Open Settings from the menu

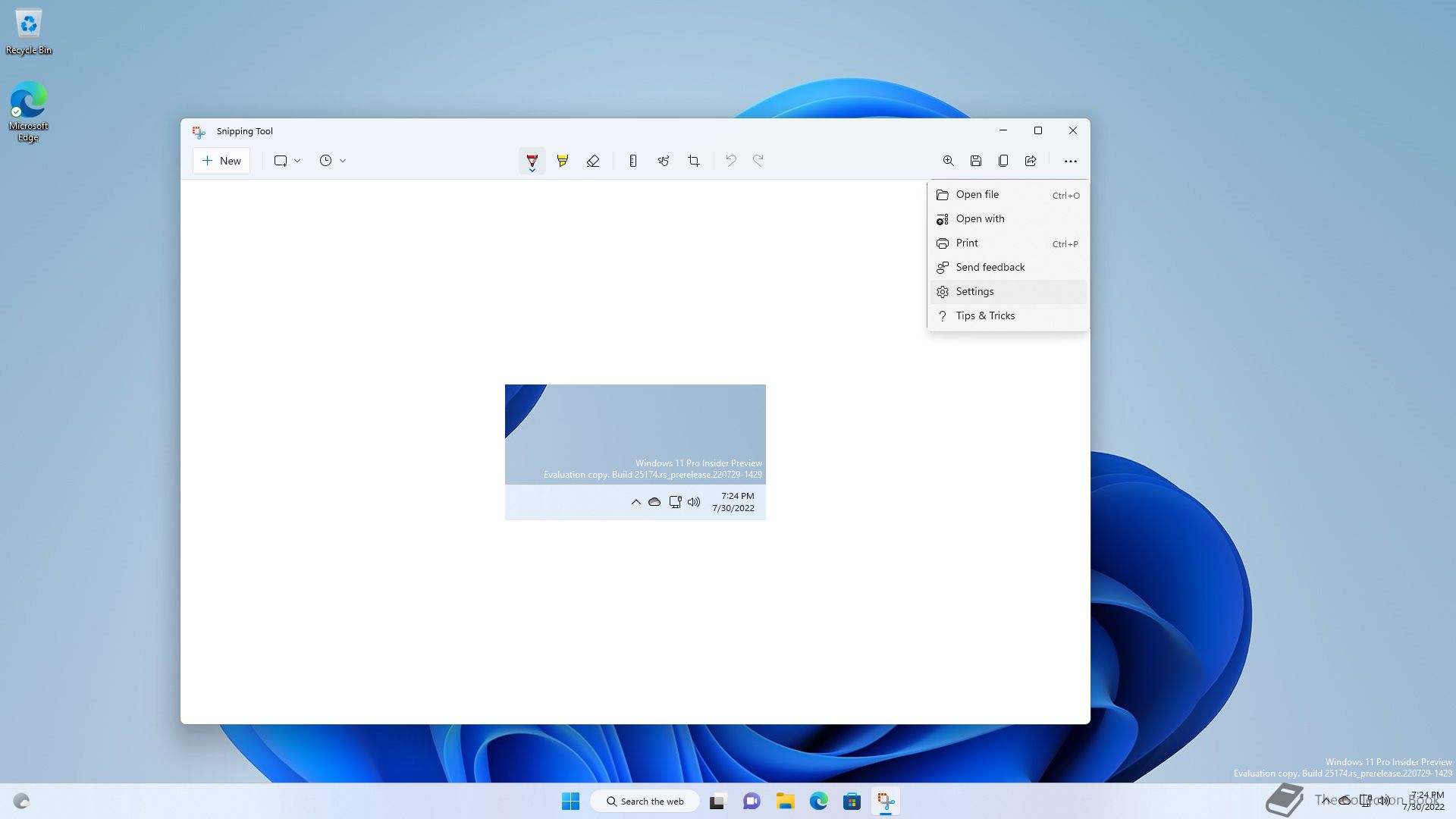pyautogui.click(x=1008, y=292)
